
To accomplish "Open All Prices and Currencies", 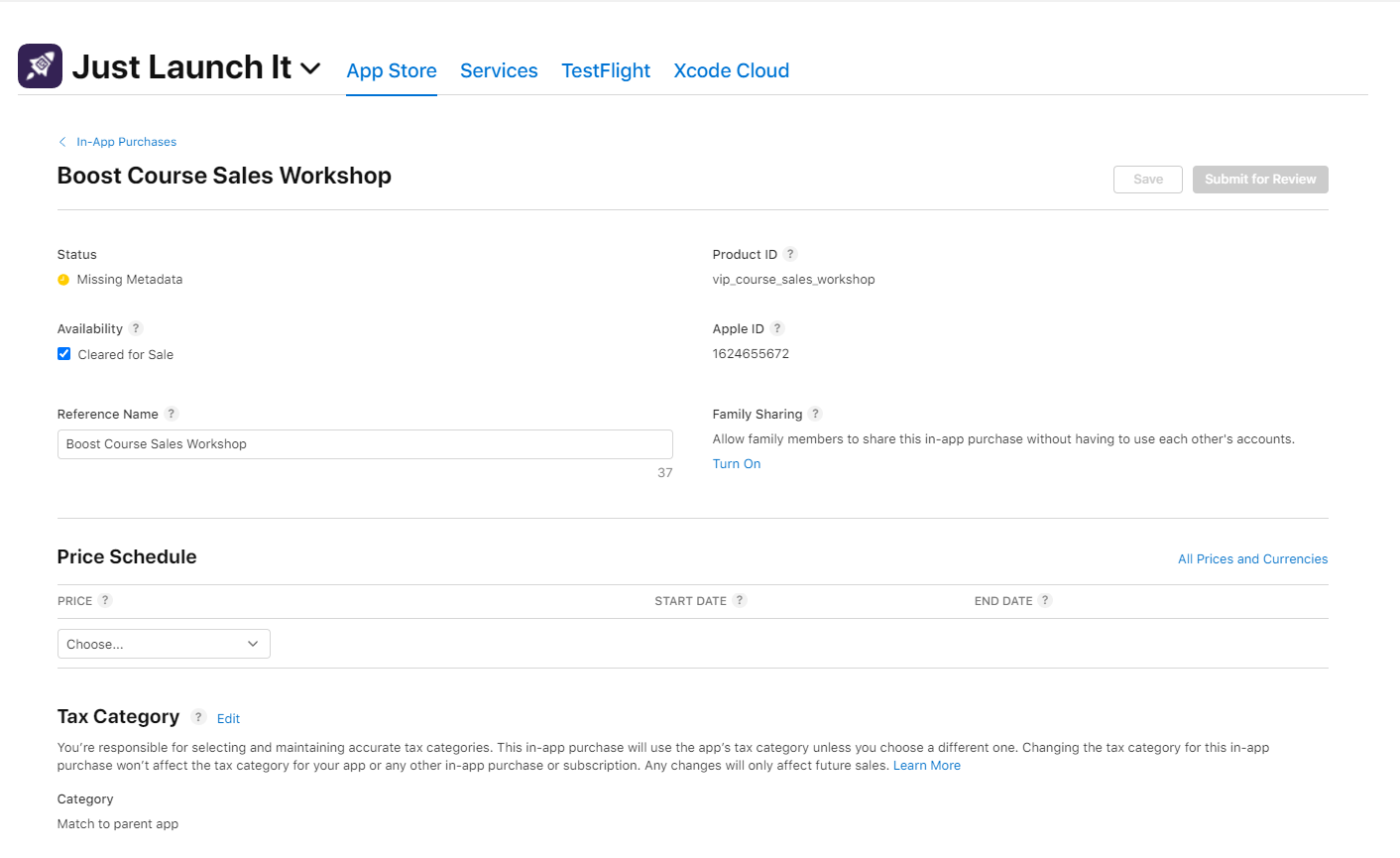I will 1252,558.
